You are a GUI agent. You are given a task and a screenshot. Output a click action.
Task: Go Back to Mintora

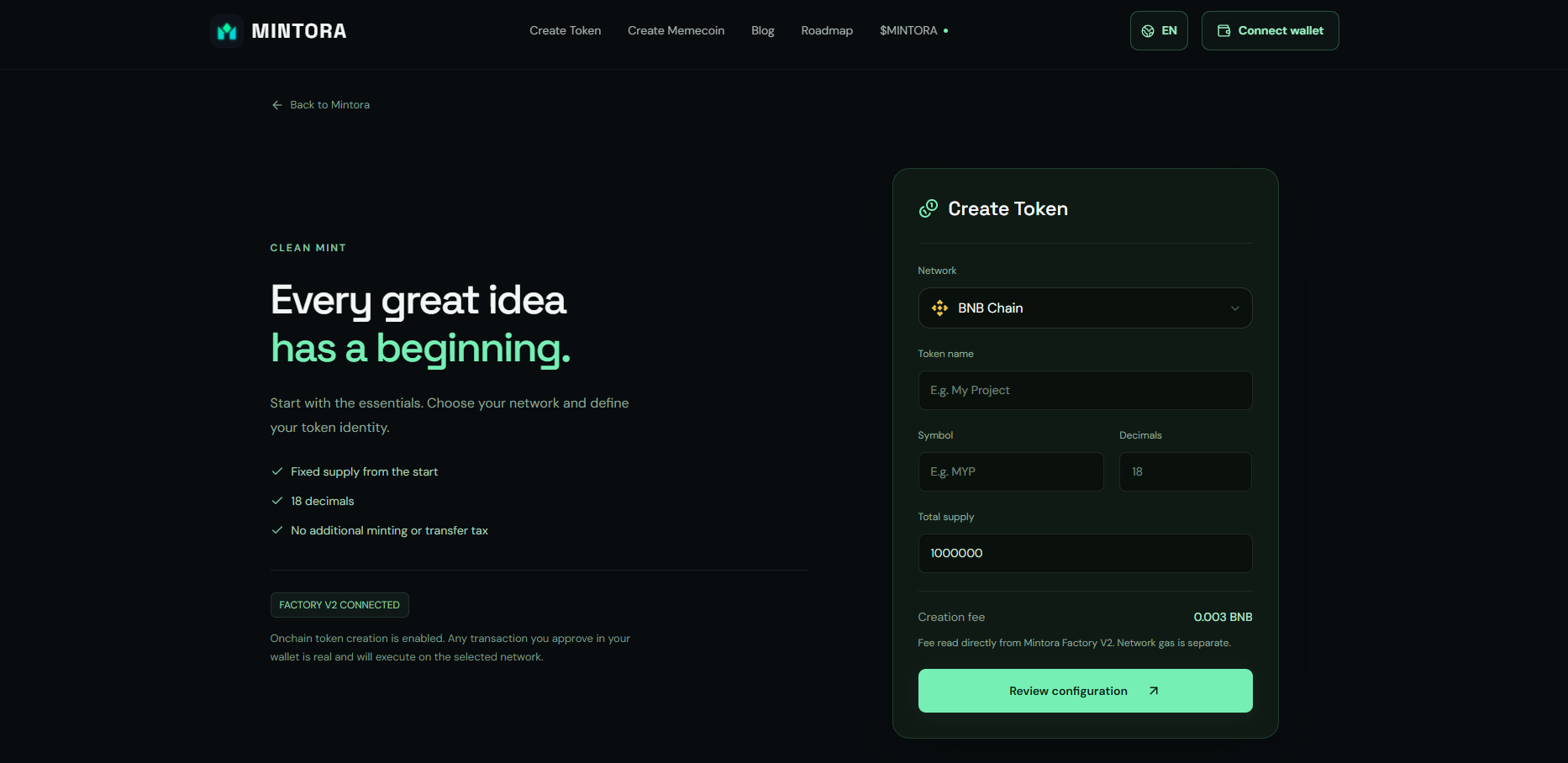coord(321,105)
